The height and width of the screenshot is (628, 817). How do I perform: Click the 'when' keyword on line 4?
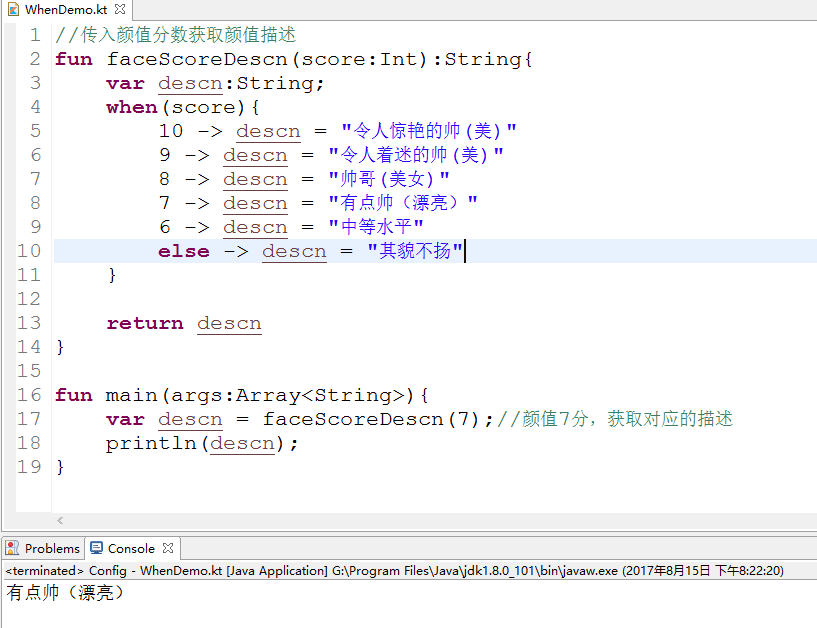click(132, 107)
